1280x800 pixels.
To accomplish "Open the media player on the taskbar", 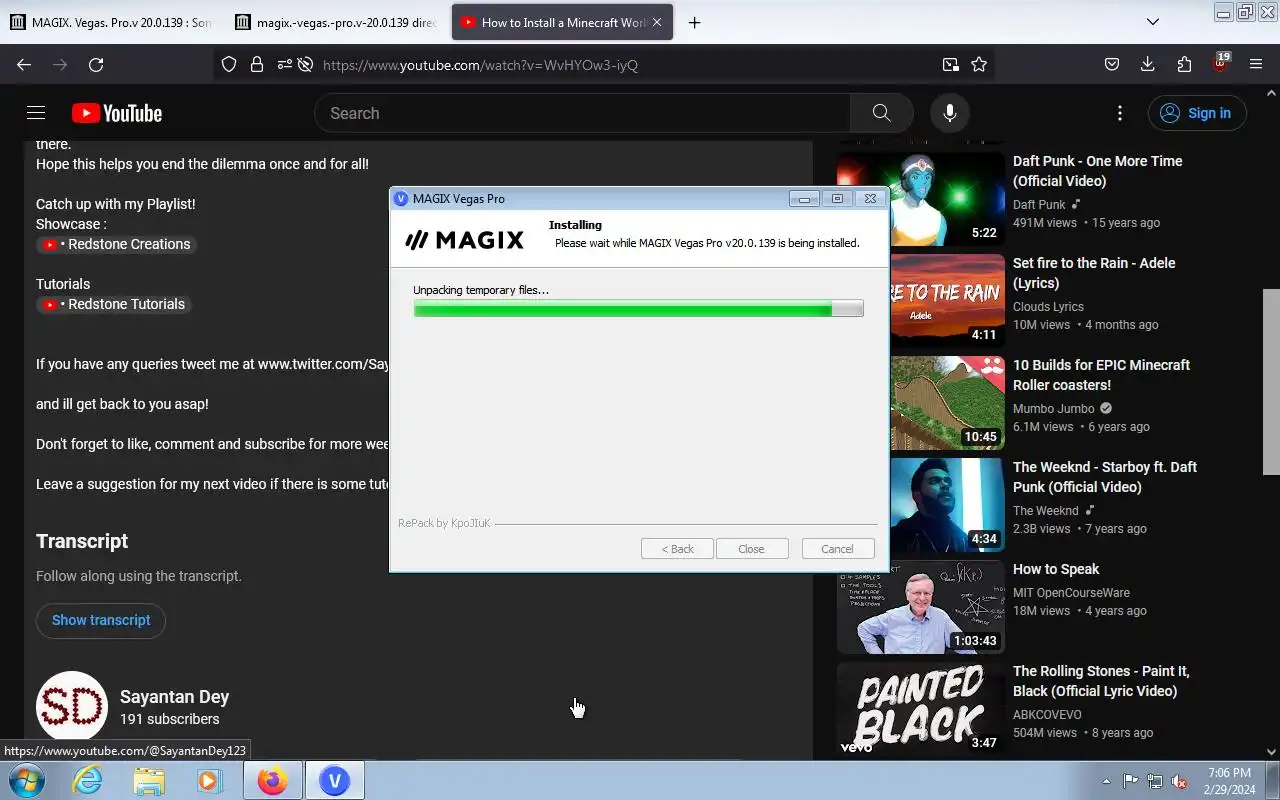I will [209, 780].
